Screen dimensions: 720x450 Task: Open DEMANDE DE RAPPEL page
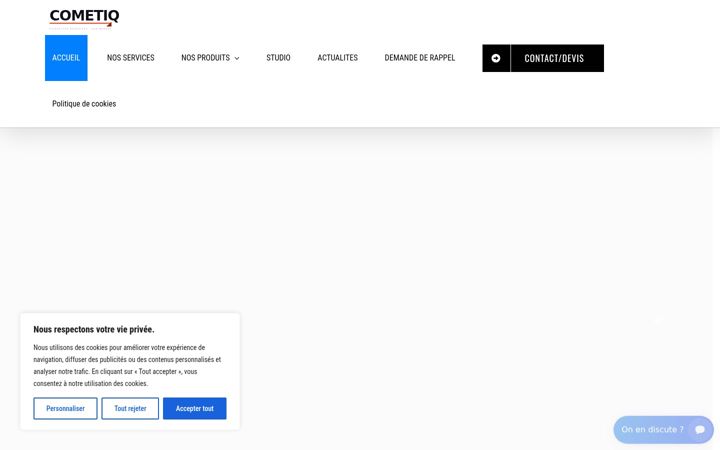(420, 58)
